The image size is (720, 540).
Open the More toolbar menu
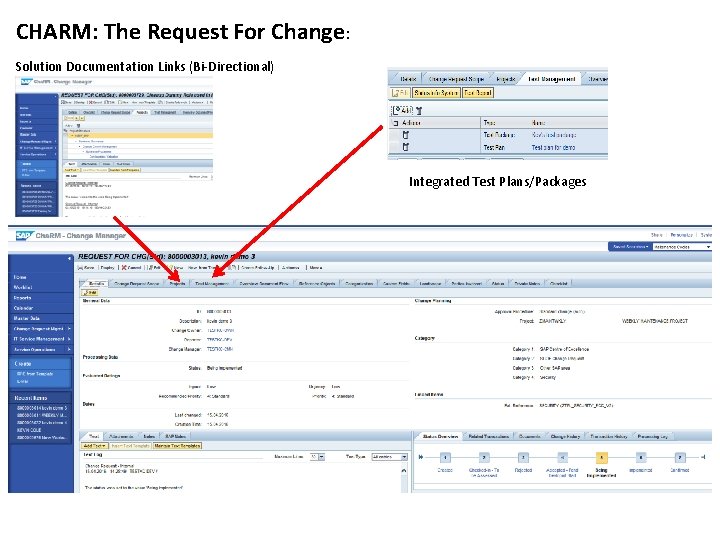tap(316, 267)
